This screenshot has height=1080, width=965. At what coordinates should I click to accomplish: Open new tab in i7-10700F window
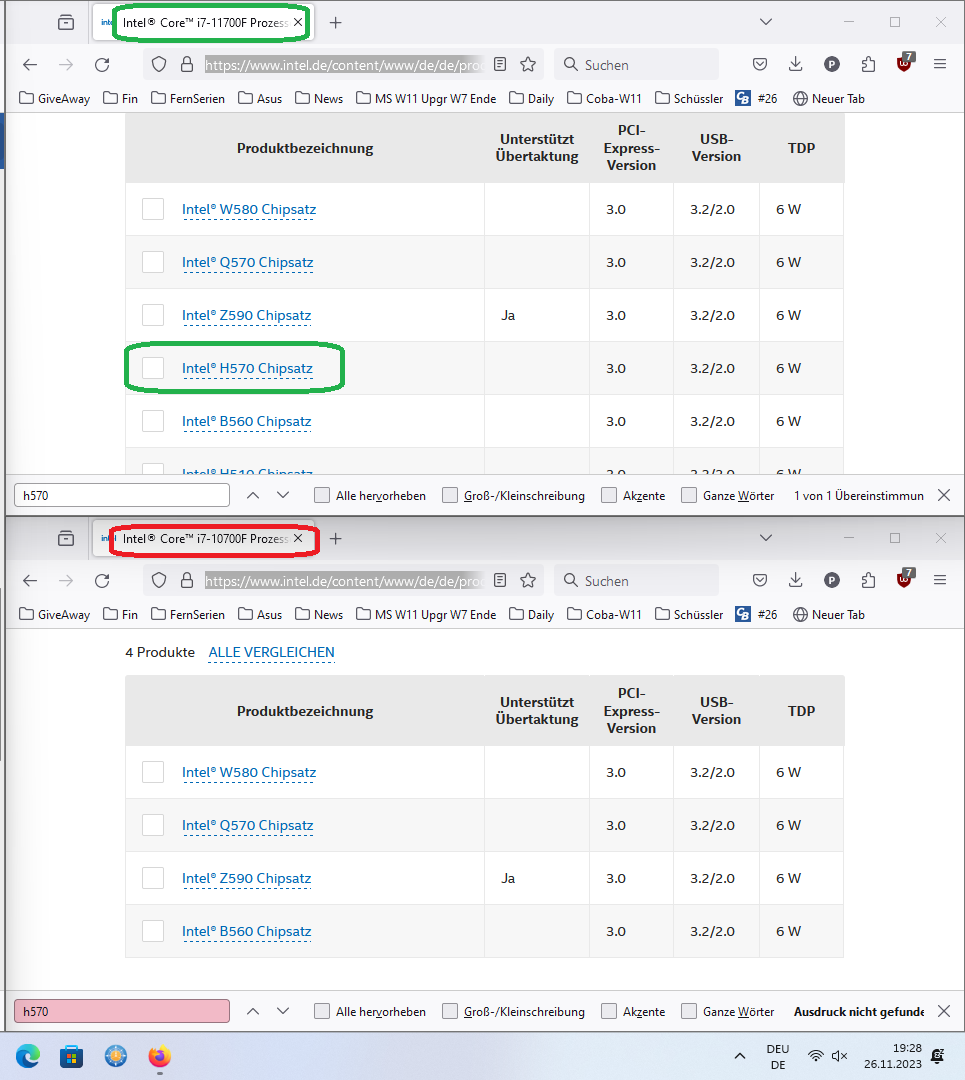(x=335, y=539)
